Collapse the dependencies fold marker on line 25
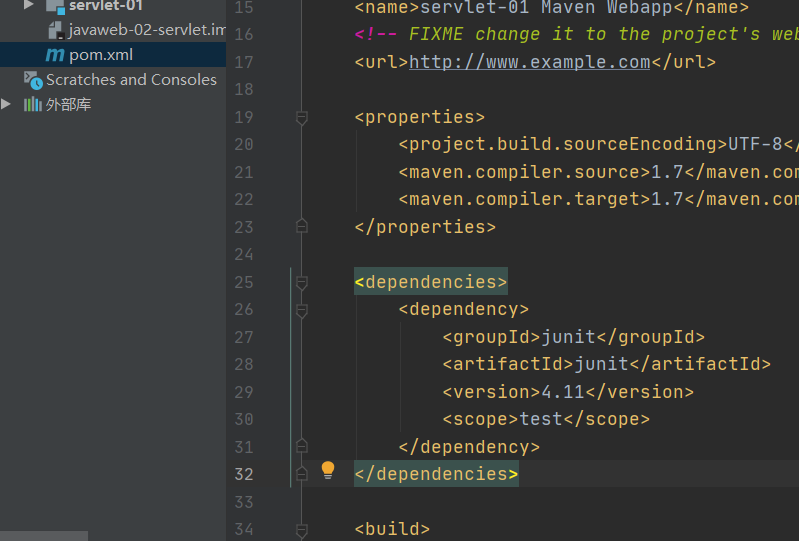The width and height of the screenshot is (799, 541). 302,282
